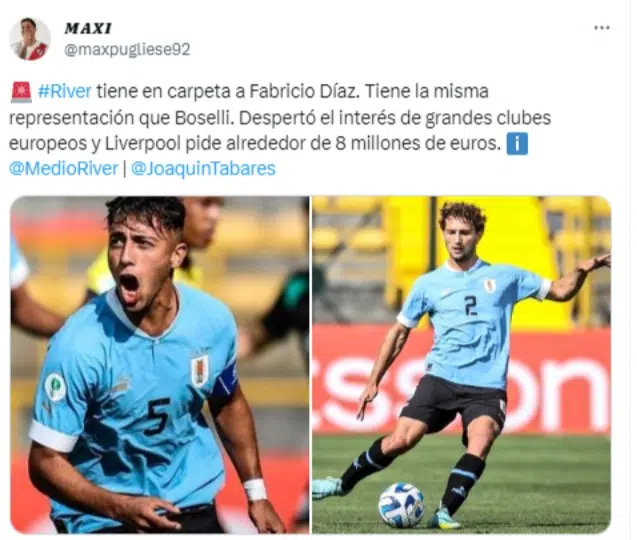Click the MAXI profile avatar picture
Viewport: 637px width, 540px height.
(x=30, y=39)
